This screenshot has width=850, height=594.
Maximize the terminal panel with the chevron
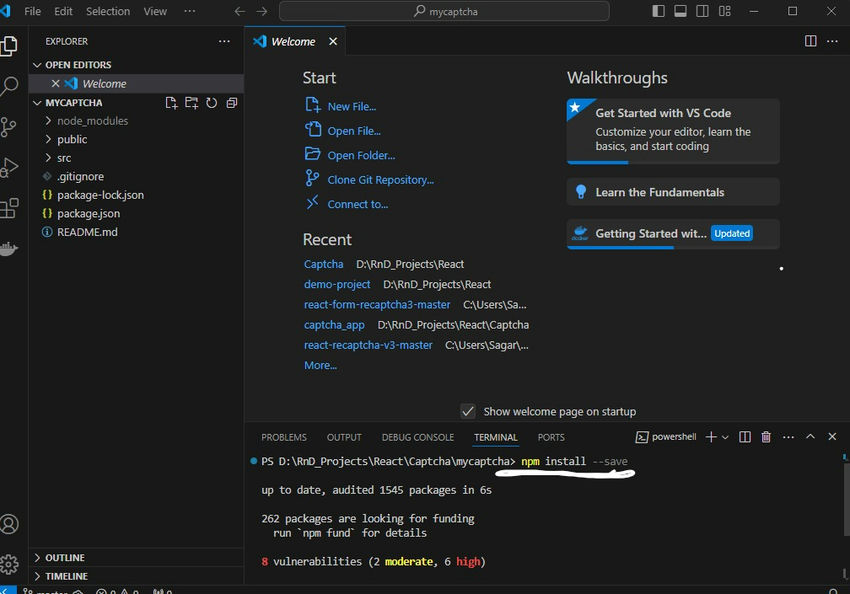pyautogui.click(x=810, y=437)
